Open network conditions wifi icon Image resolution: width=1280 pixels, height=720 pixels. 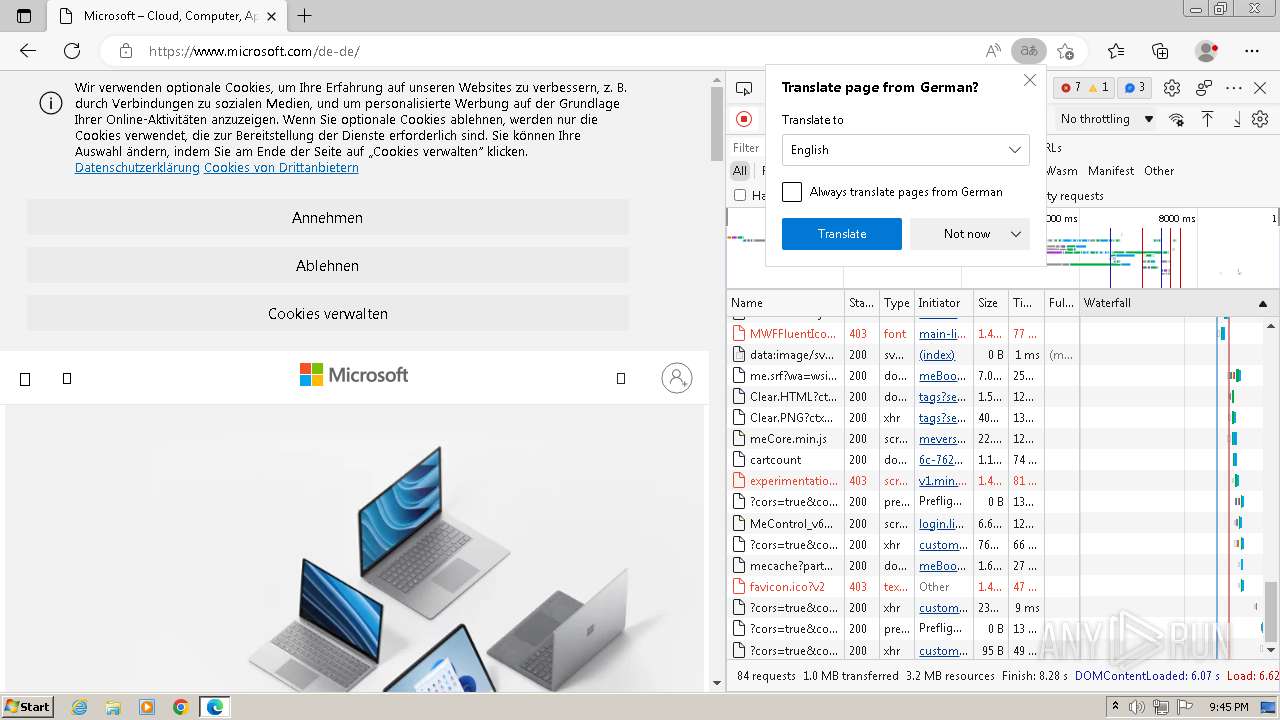pyautogui.click(x=1177, y=119)
